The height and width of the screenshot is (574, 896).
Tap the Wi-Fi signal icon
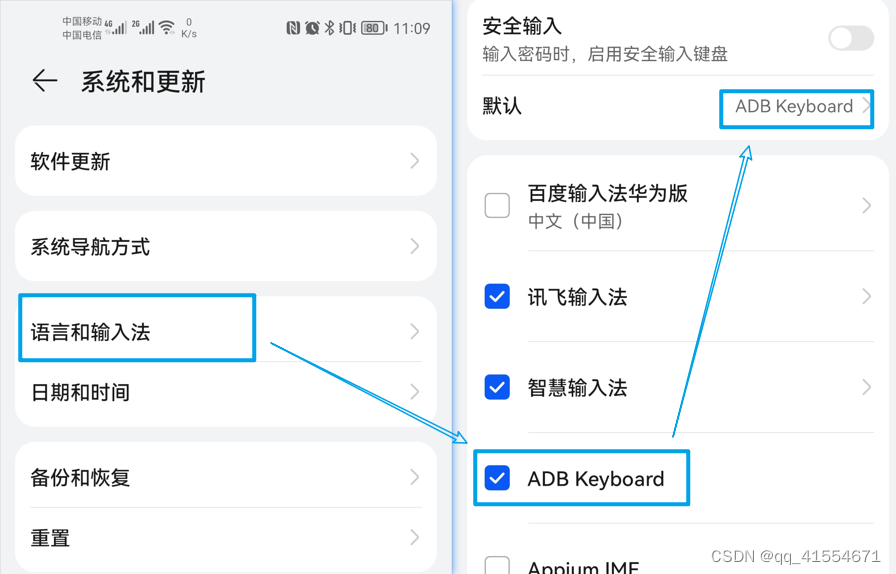click(x=167, y=27)
